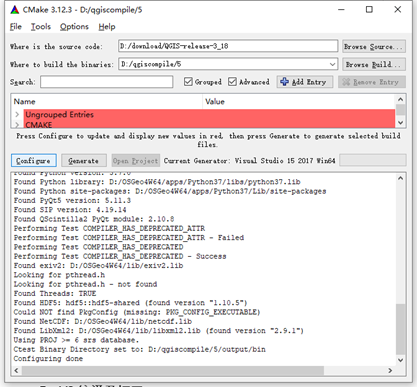
Task: Click the 'Found Threads: TRUE' log line
Action: click(x=55, y=293)
